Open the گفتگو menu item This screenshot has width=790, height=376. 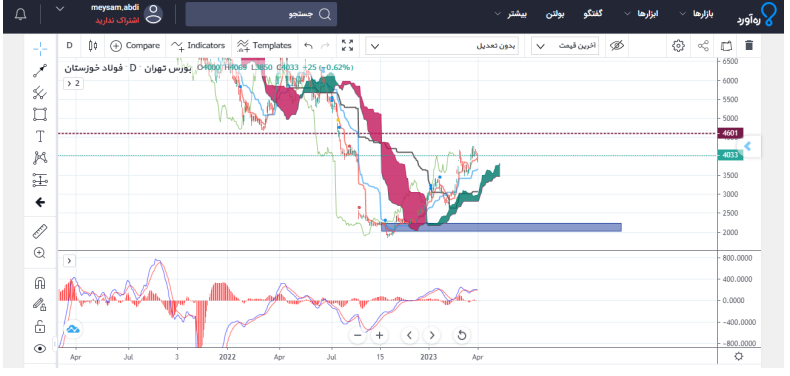click(593, 14)
